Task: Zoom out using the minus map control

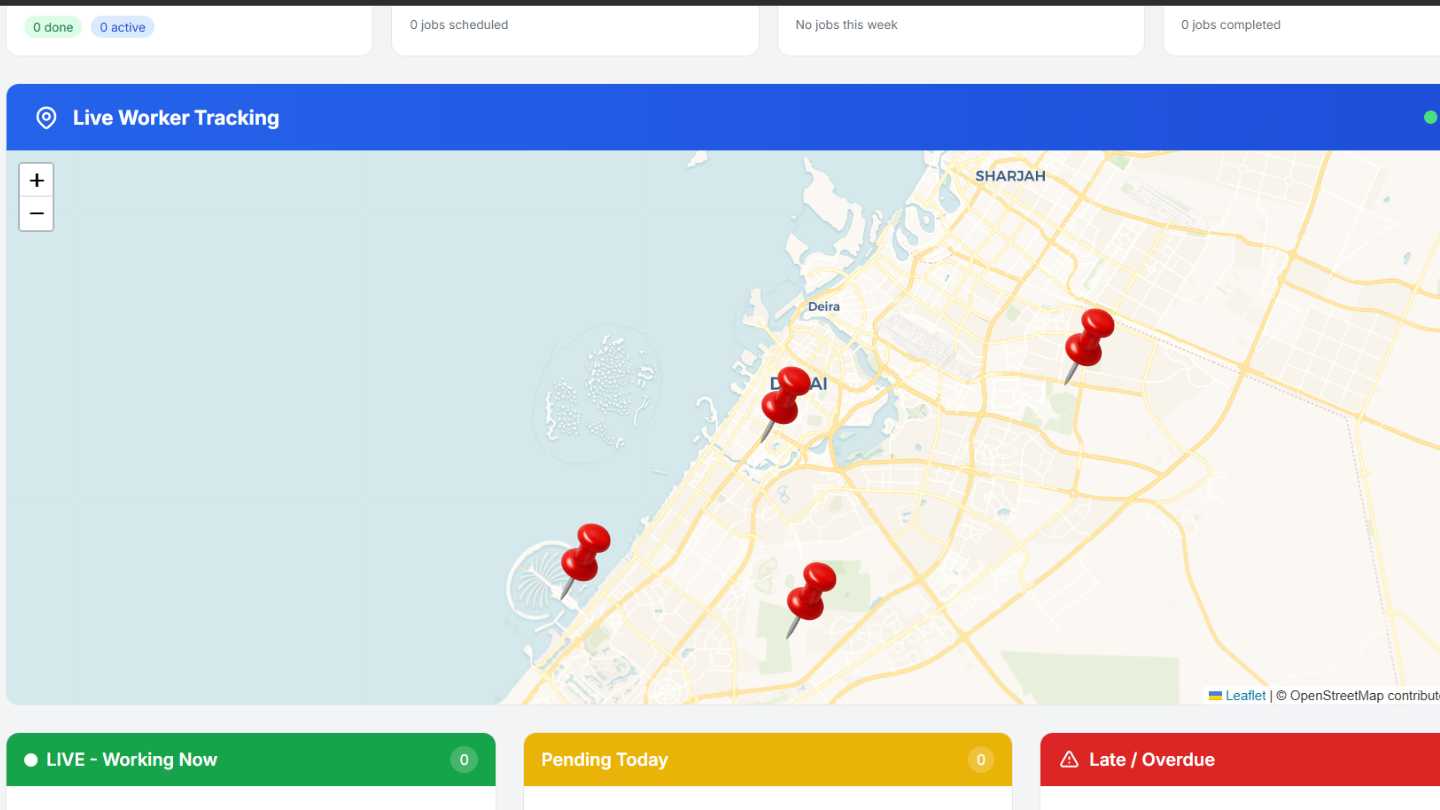Action: point(36,213)
